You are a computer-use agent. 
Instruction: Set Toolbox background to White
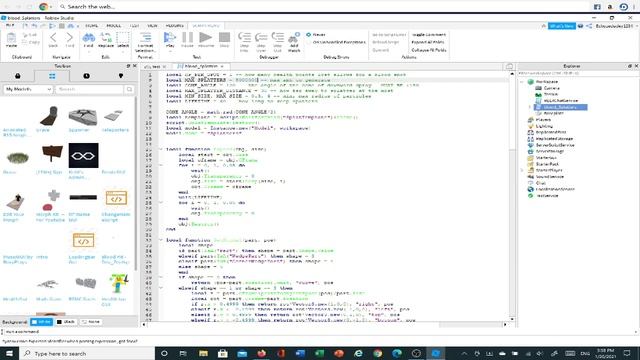click(x=42, y=322)
